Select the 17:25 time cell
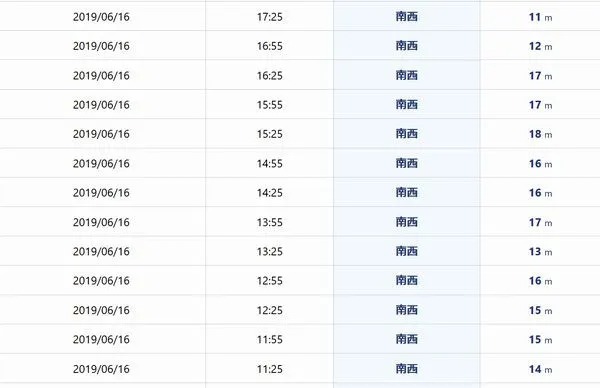This screenshot has height=388, width=600. point(269,17)
